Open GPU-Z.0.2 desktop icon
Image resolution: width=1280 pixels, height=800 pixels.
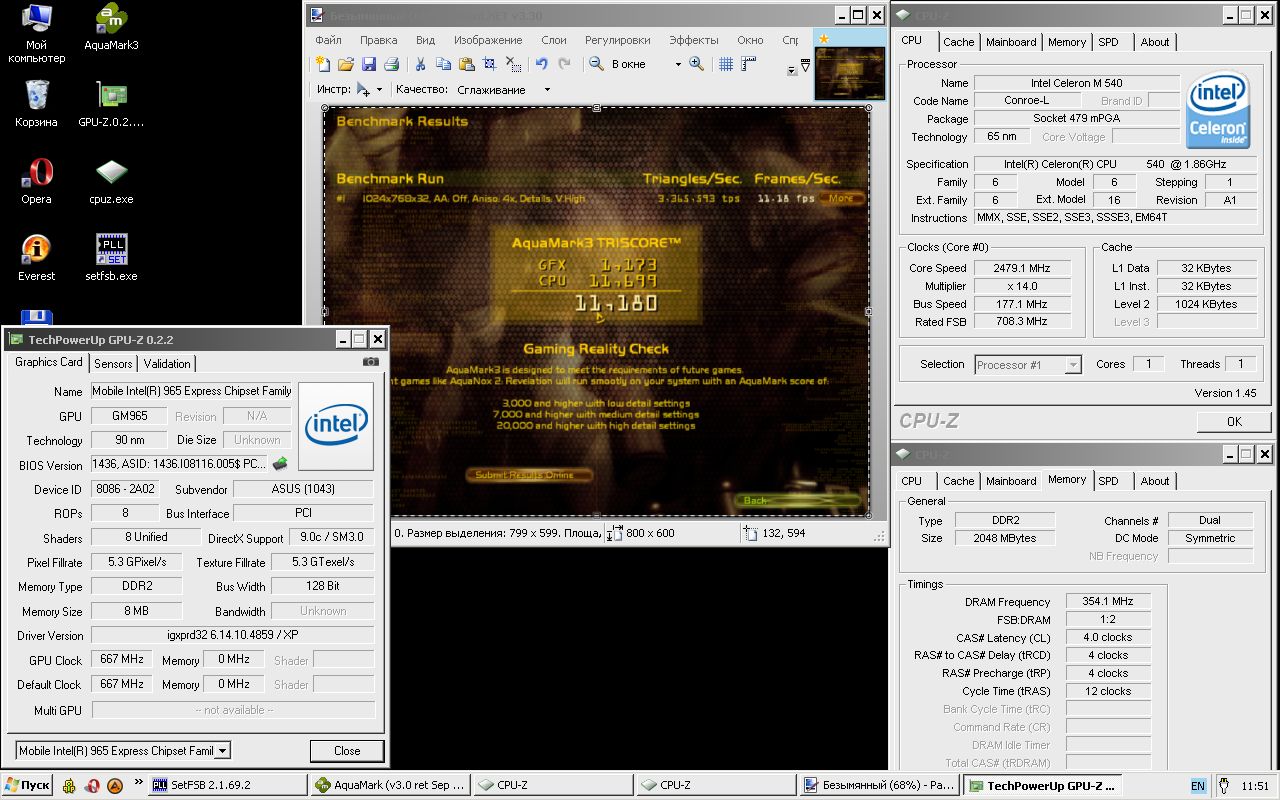click(111, 105)
